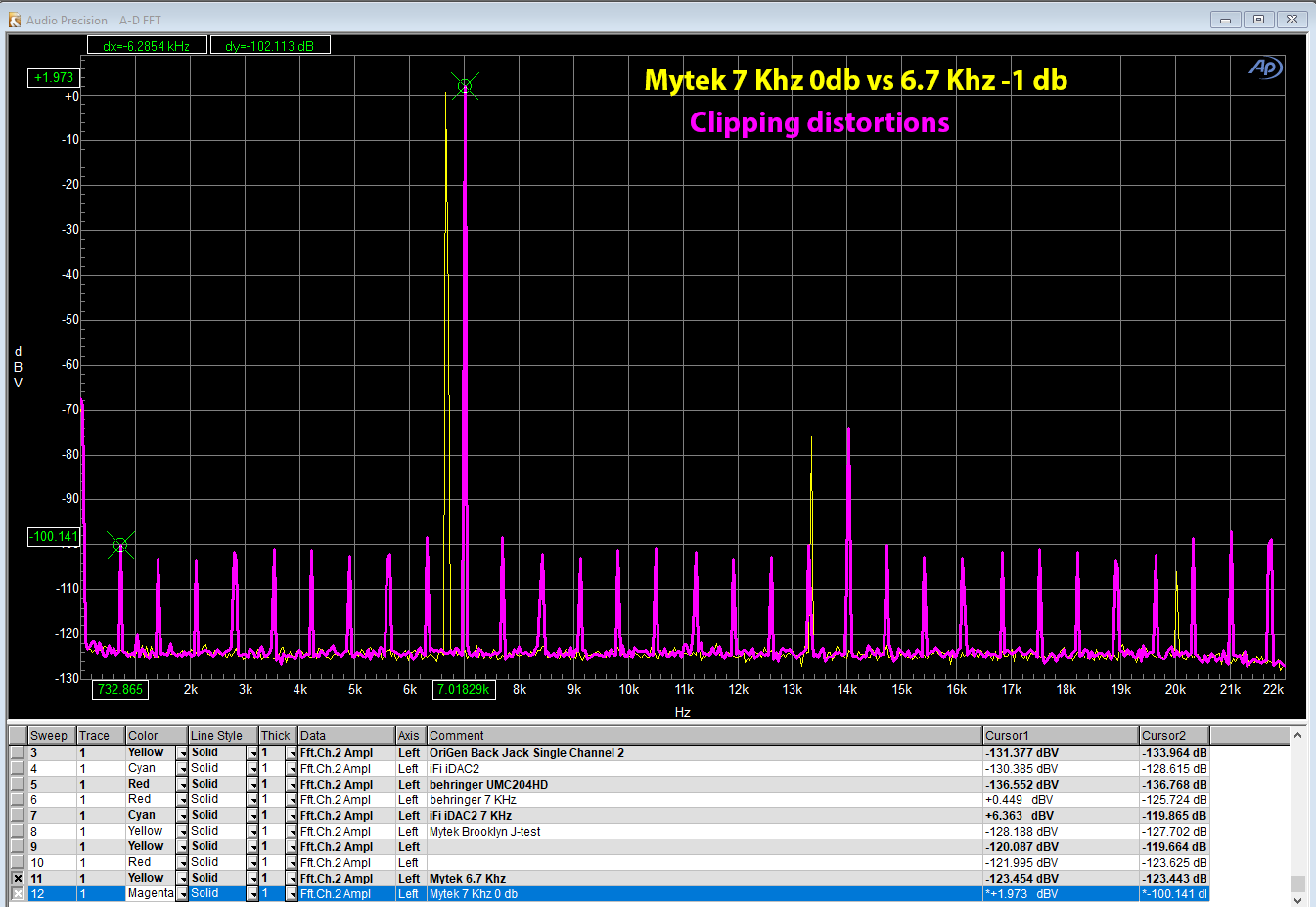Select the cursor marker at the 7 kHz peak
Image resolution: width=1316 pixels, height=907 pixels.
click(465, 87)
